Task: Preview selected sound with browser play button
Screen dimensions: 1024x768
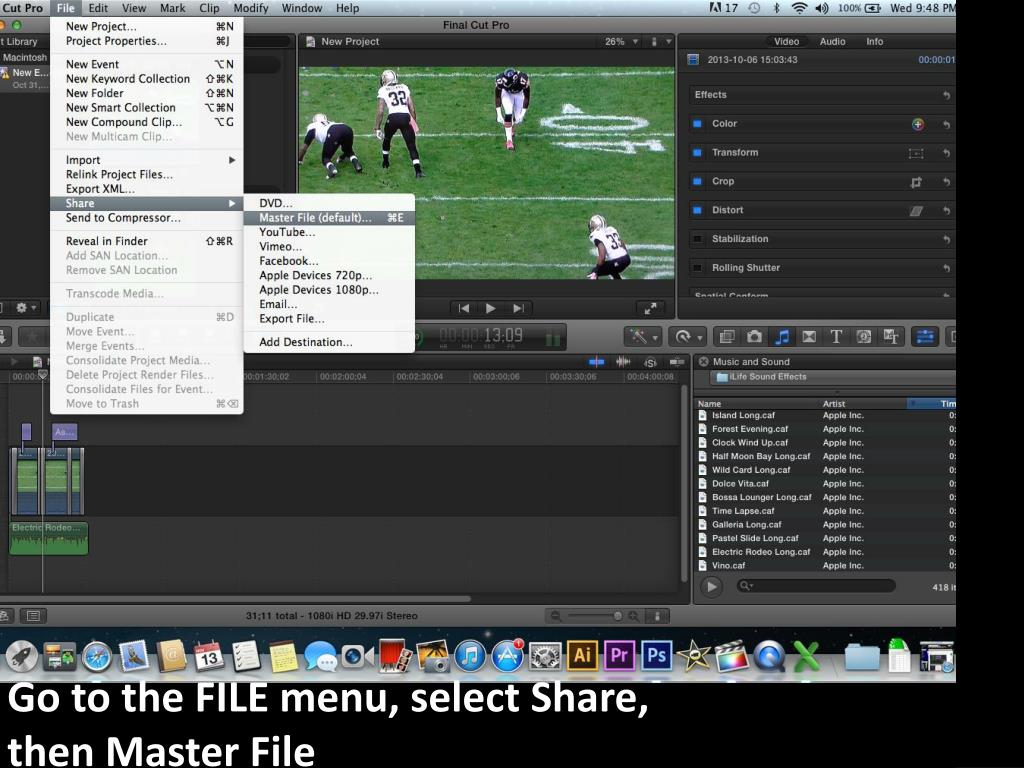Action: (x=712, y=586)
